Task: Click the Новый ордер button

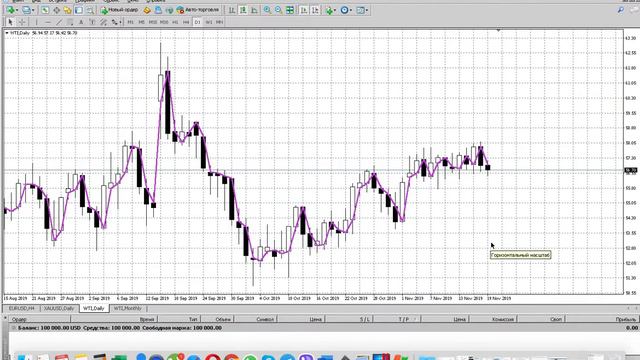Action: coord(120,10)
